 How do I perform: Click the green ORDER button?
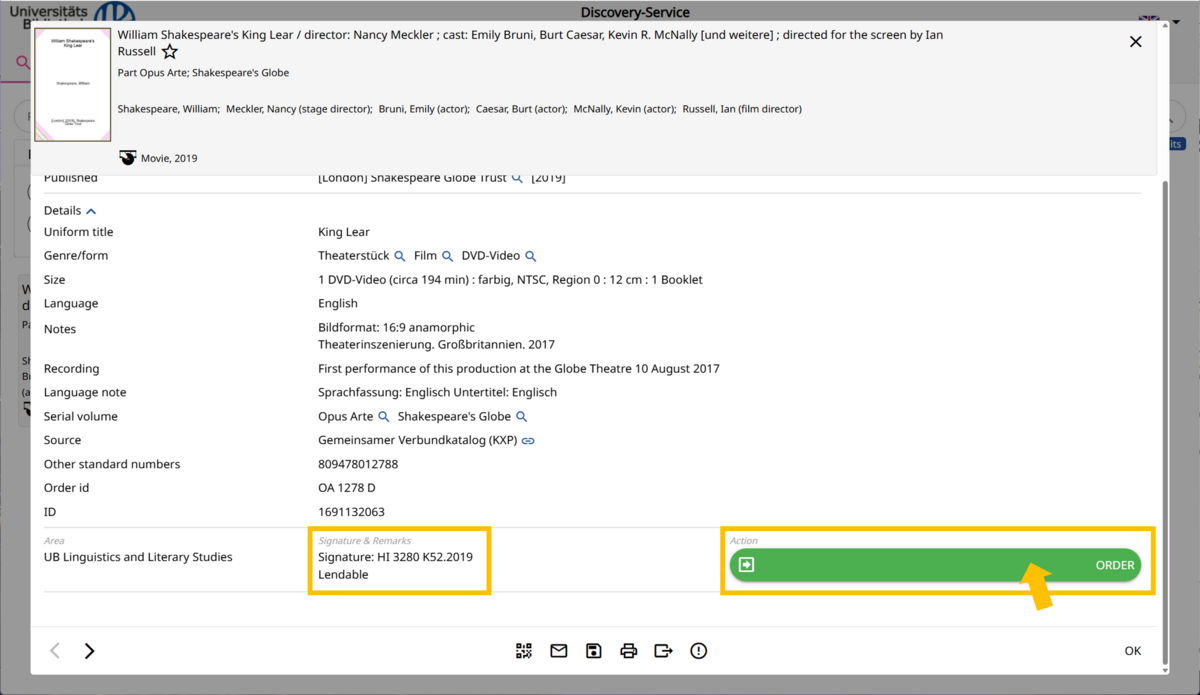pos(935,565)
